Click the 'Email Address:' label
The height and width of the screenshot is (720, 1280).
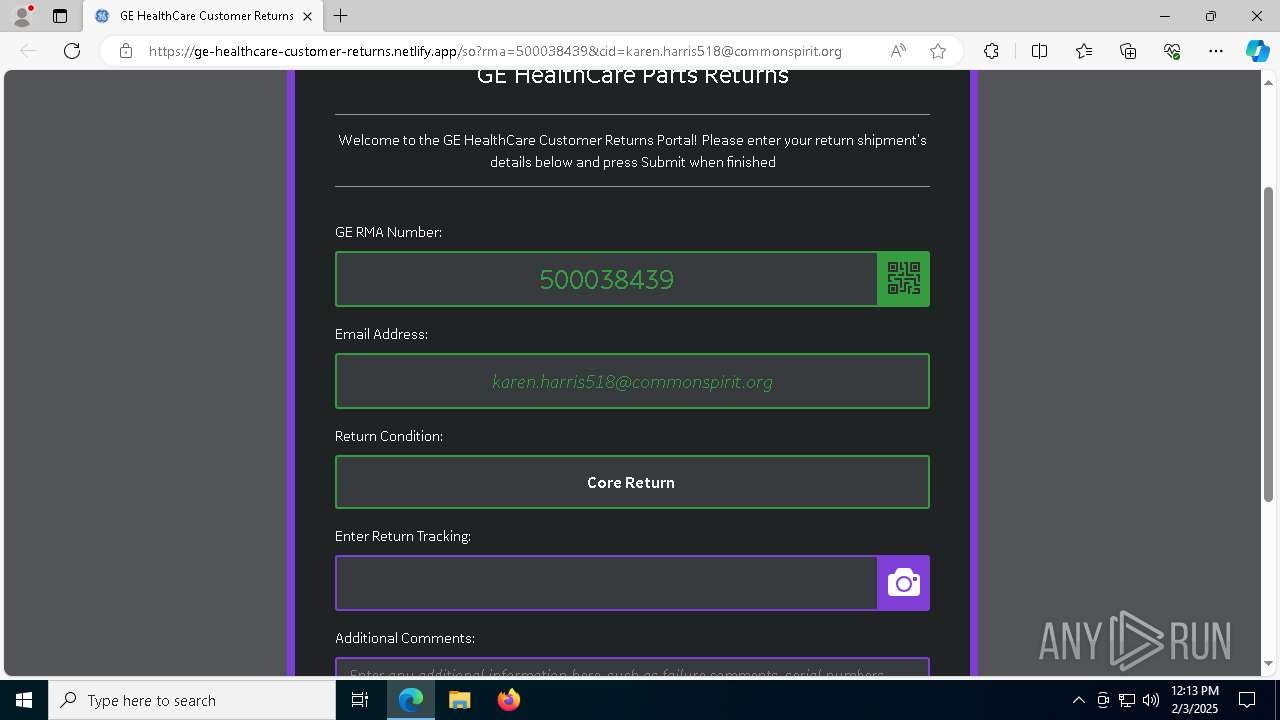[x=381, y=334]
